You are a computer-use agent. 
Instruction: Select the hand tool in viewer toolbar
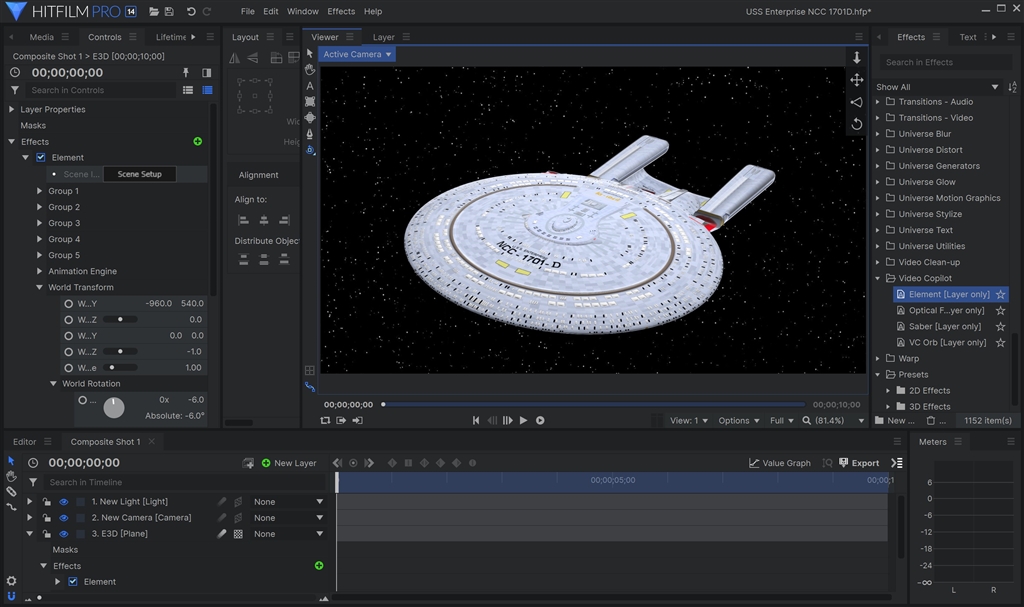coord(310,70)
